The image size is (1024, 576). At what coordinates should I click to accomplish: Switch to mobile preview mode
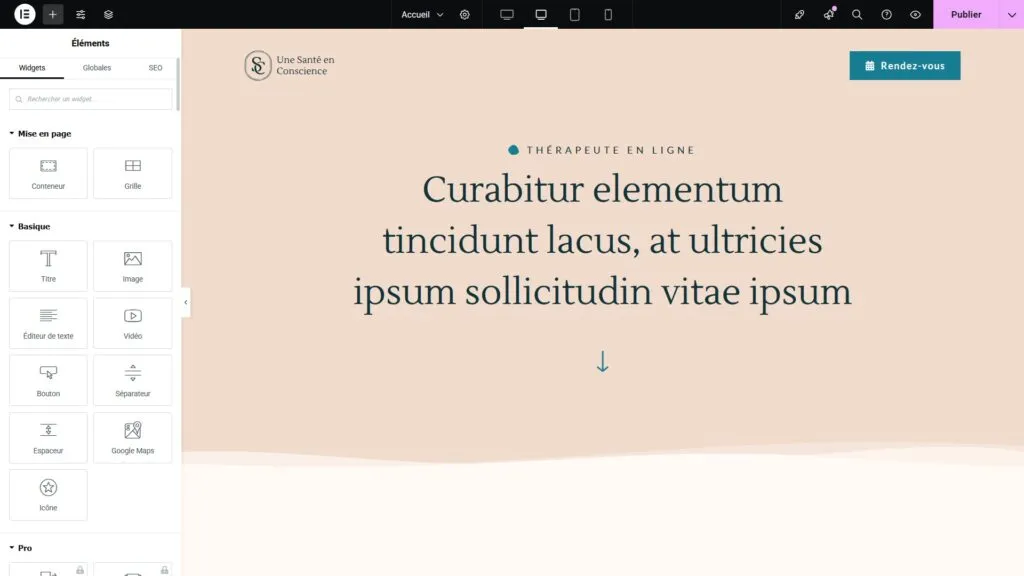pyautogui.click(x=607, y=15)
